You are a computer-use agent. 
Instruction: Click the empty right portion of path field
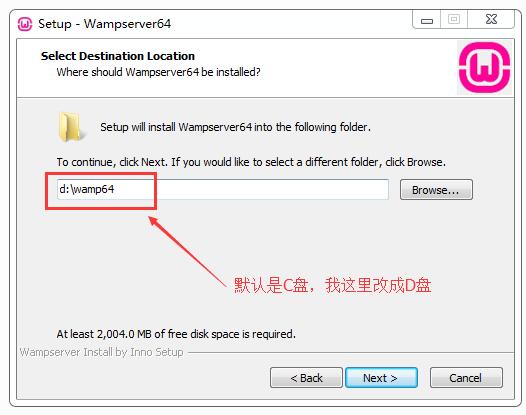(272, 190)
